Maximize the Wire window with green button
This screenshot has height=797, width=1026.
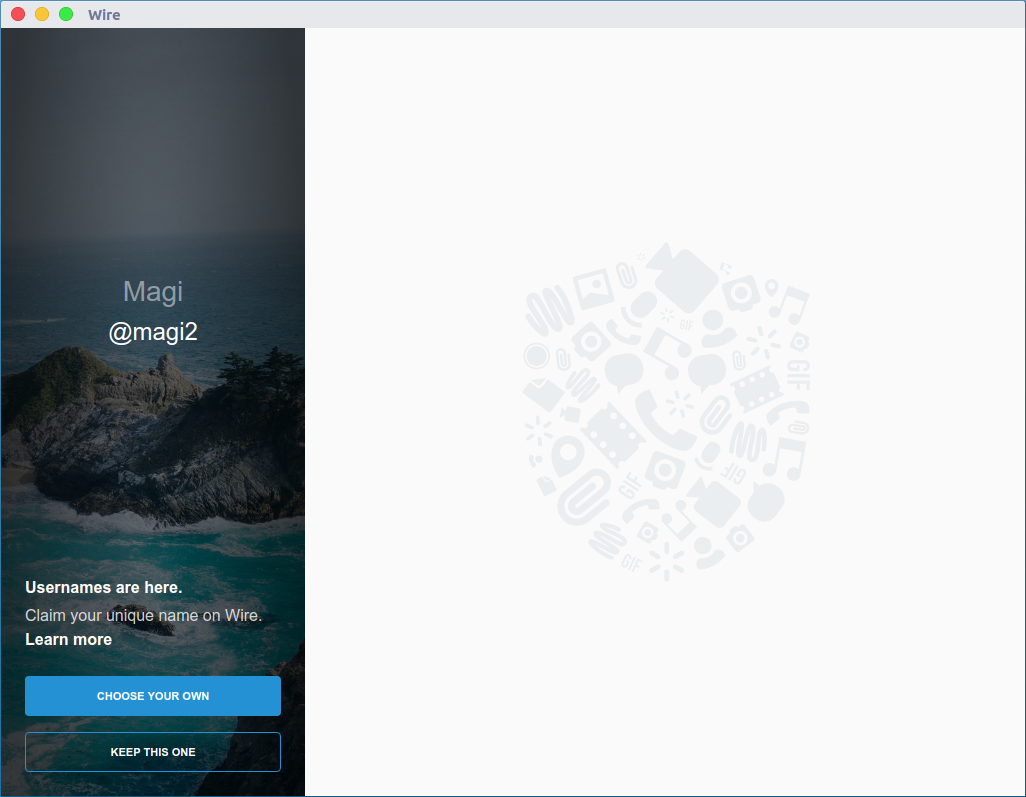[x=66, y=14]
